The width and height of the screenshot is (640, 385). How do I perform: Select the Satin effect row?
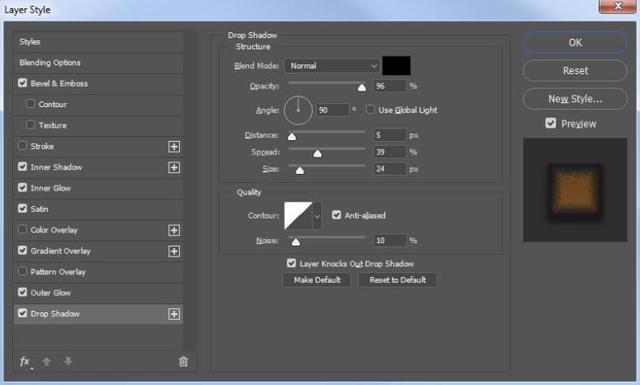pos(98,209)
